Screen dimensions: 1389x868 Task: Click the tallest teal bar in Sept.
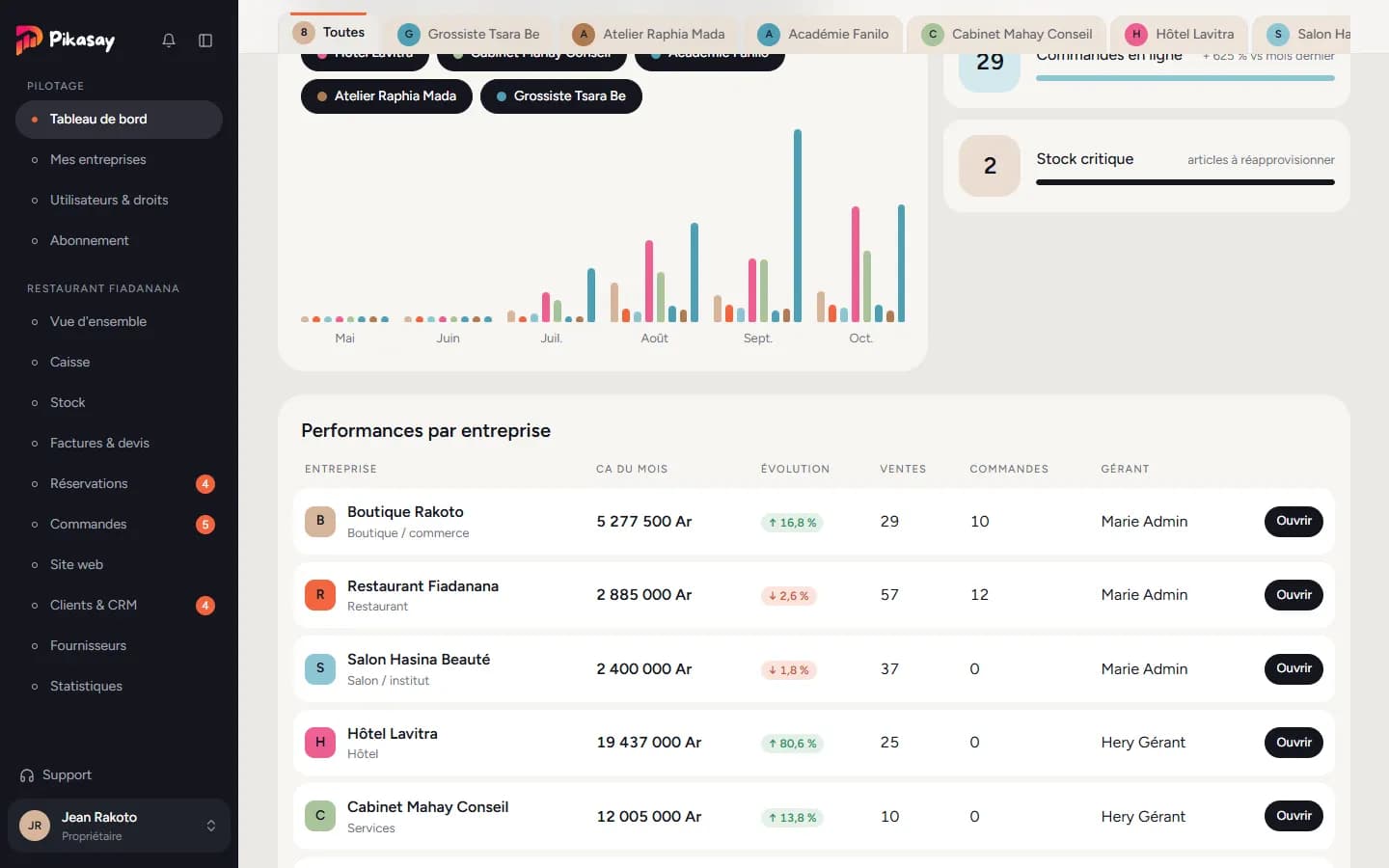click(x=798, y=226)
